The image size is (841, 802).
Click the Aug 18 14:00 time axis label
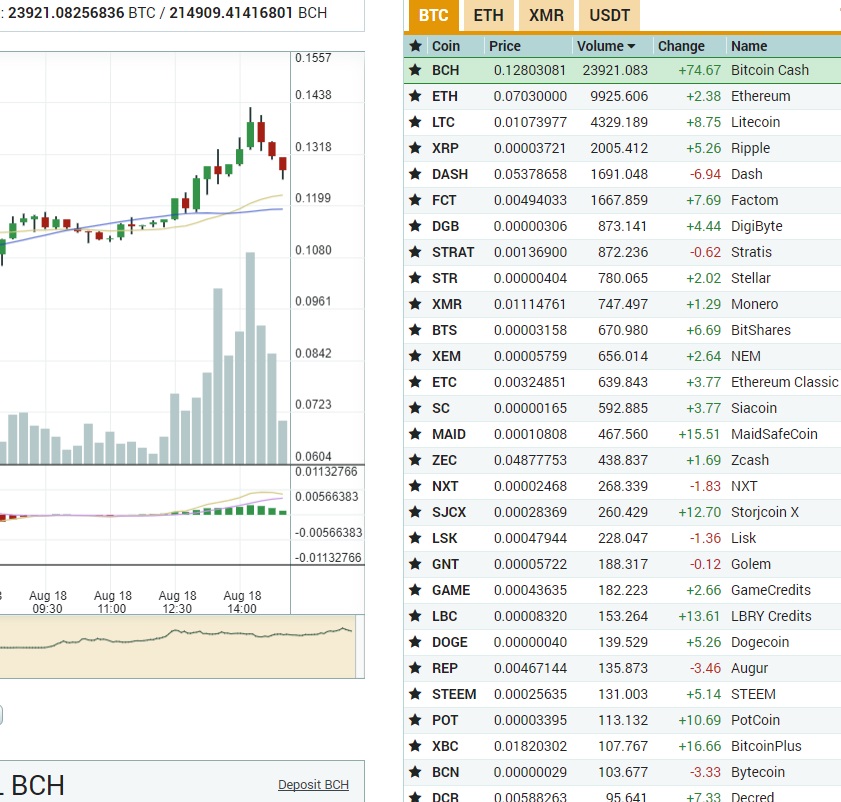point(242,602)
